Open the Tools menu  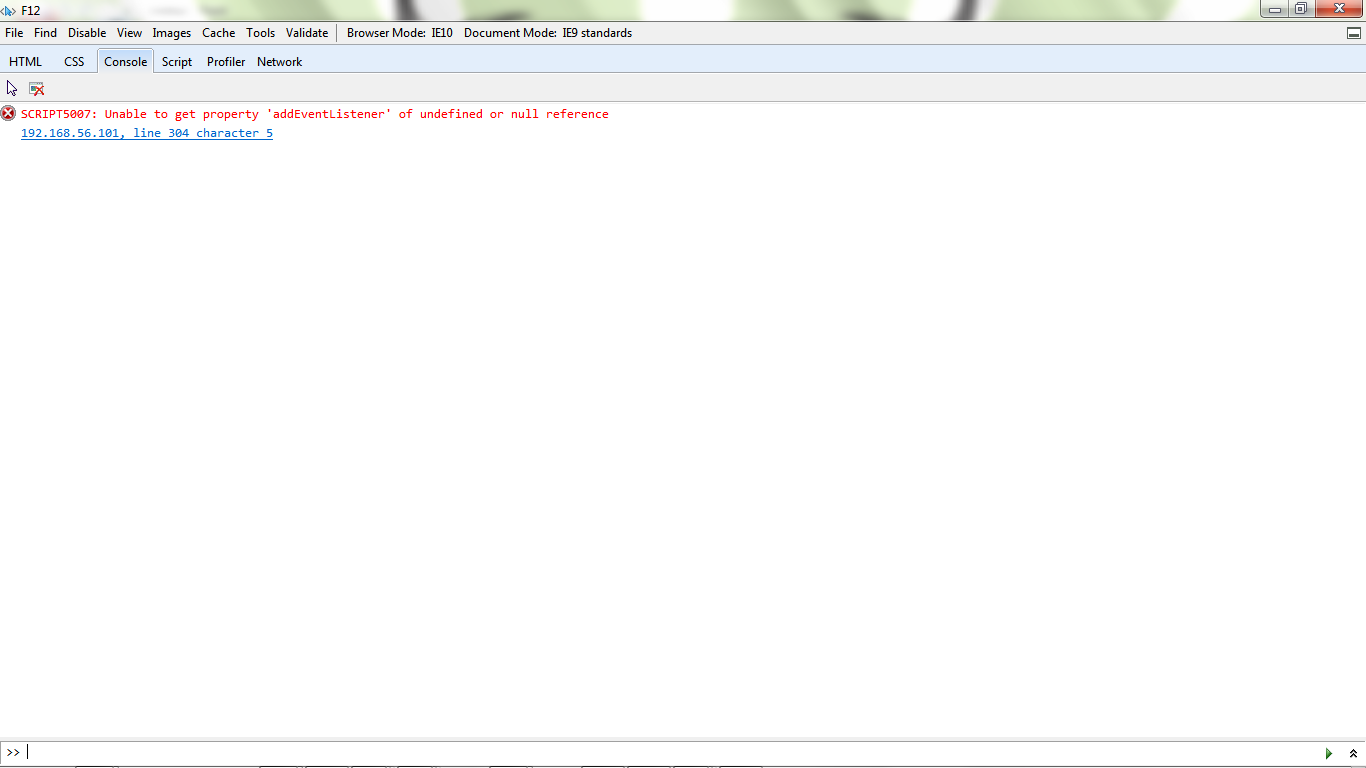(x=261, y=33)
